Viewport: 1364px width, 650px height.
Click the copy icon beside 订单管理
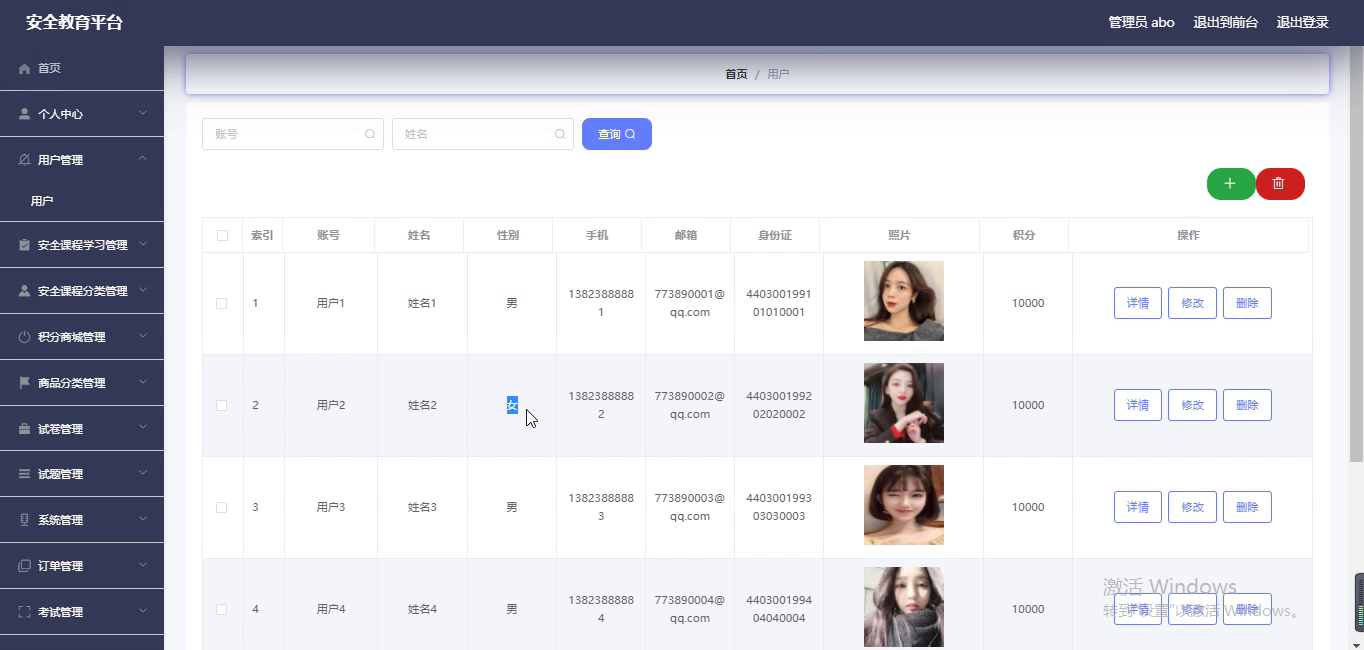click(x=25, y=566)
